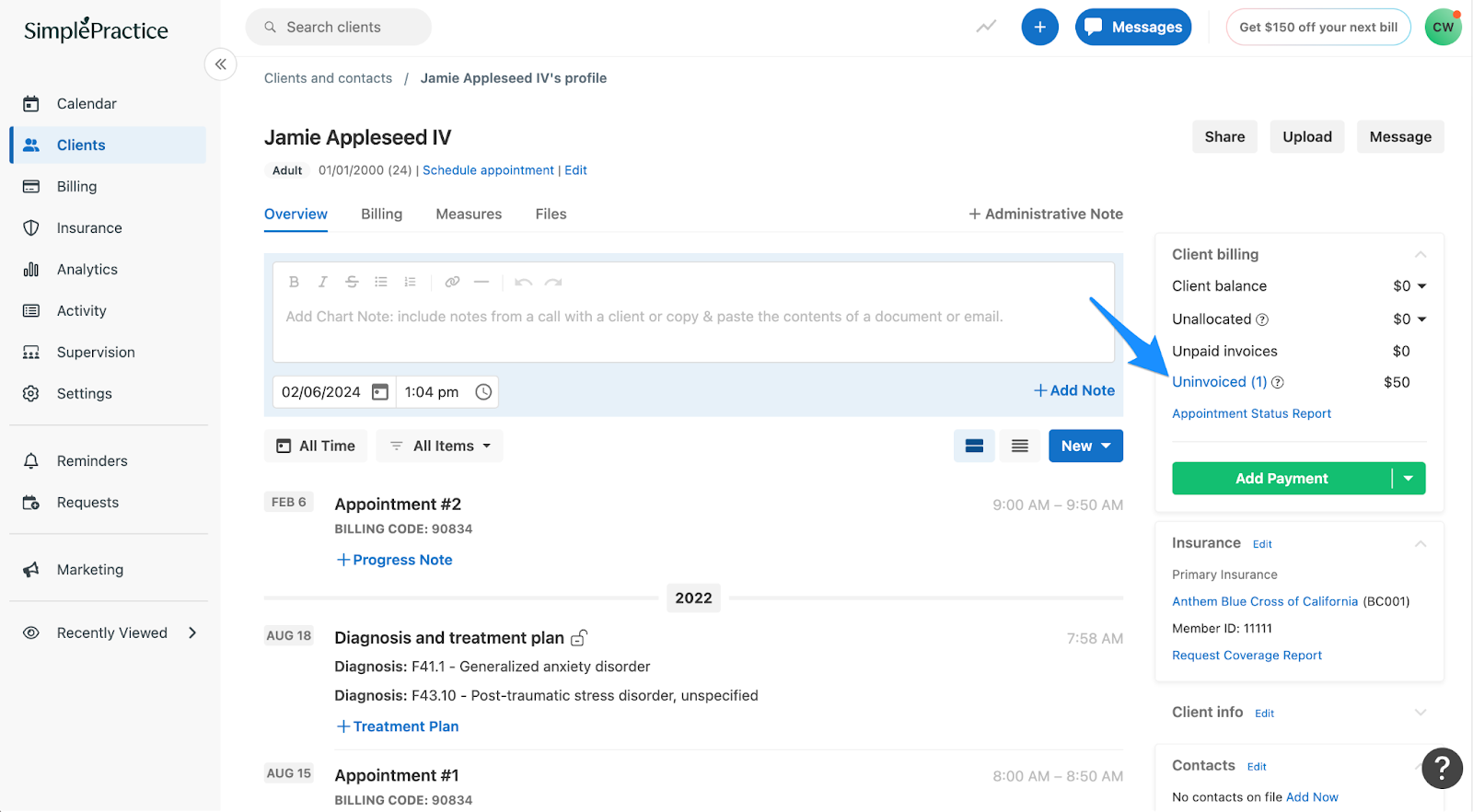Image resolution: width=1473 pixels, height=812 pixels.
Task: Switch to the compact list view
Action: click(x=1020, y=446)
